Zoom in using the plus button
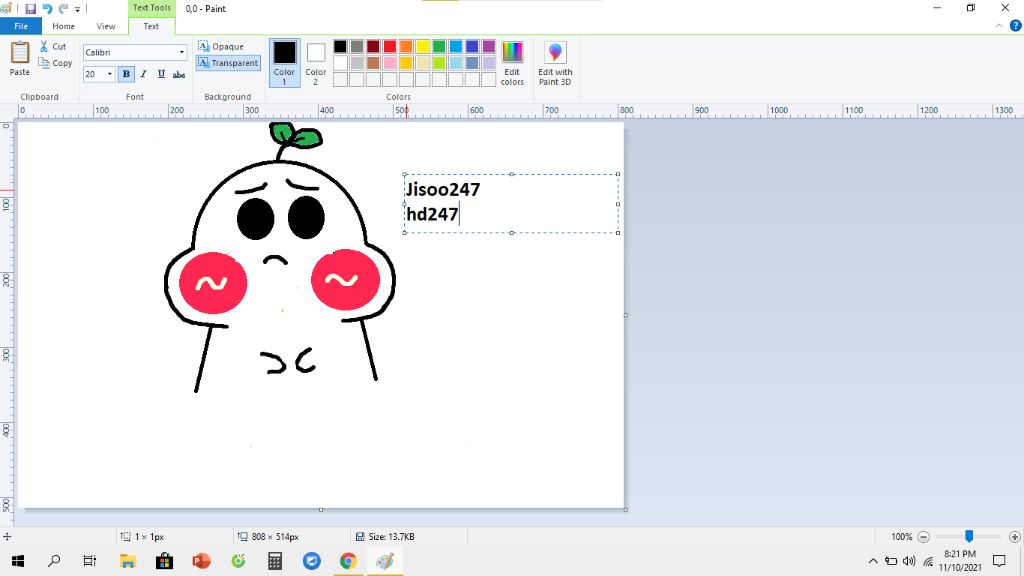This screenshot has height=576, width=1024. (x=1014, y=537)
